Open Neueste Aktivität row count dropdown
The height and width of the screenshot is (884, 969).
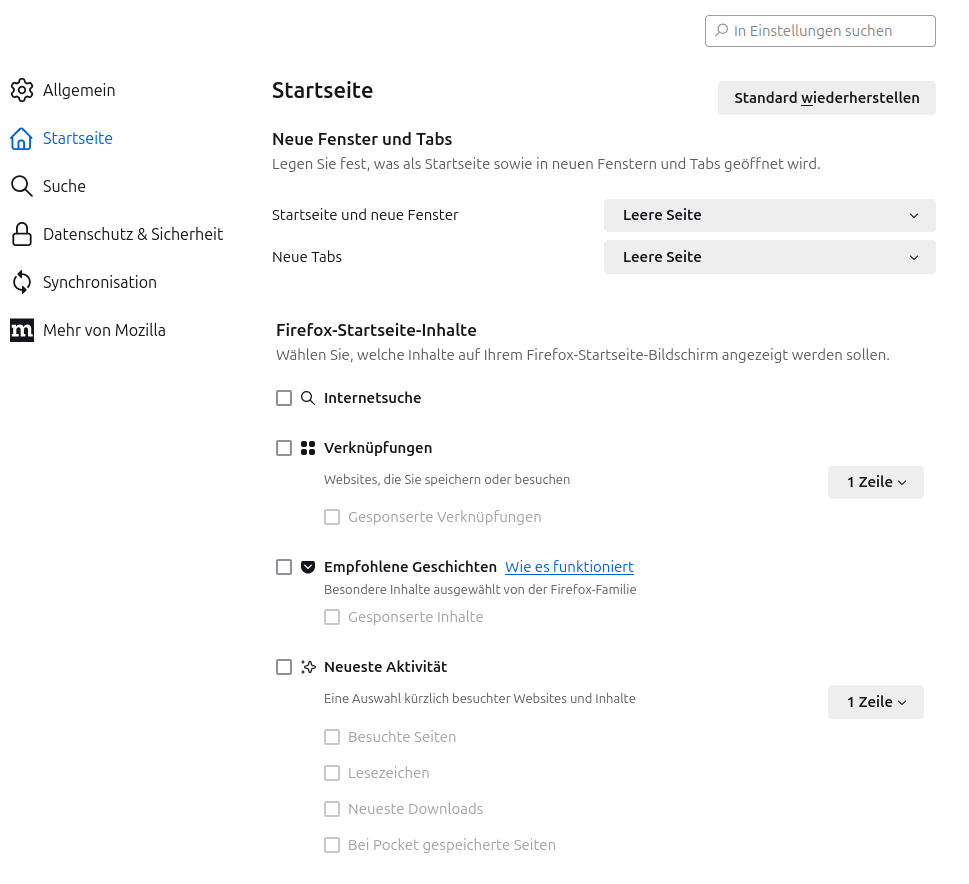(x=875, y=702)
